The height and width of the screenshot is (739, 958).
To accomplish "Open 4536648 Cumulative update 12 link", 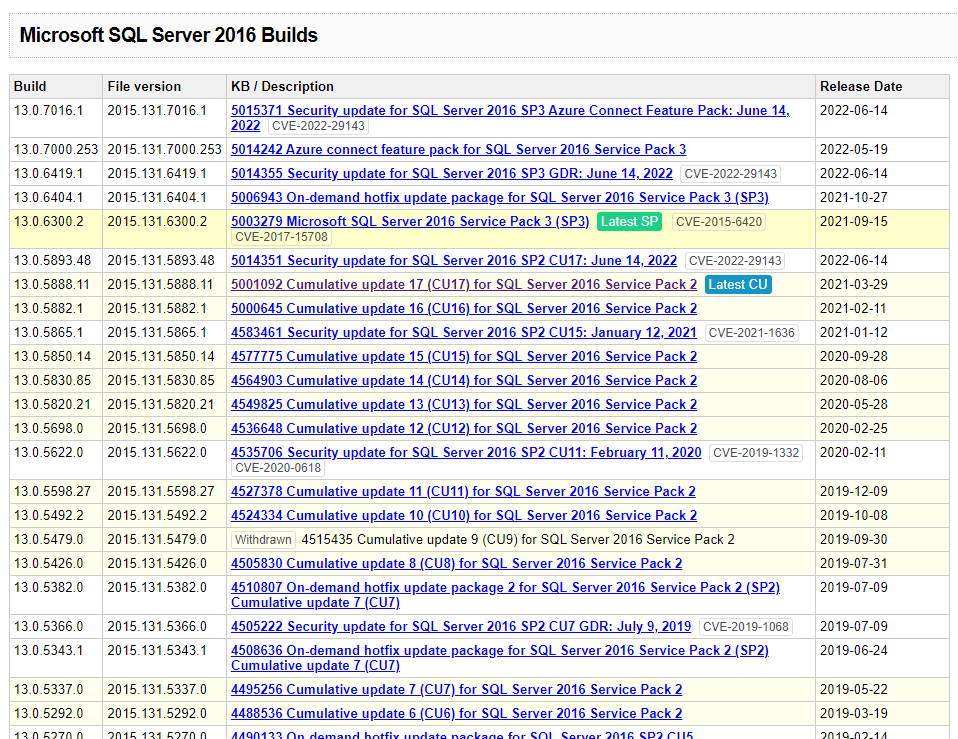I will pyautogui.click(x=464, y=429).
